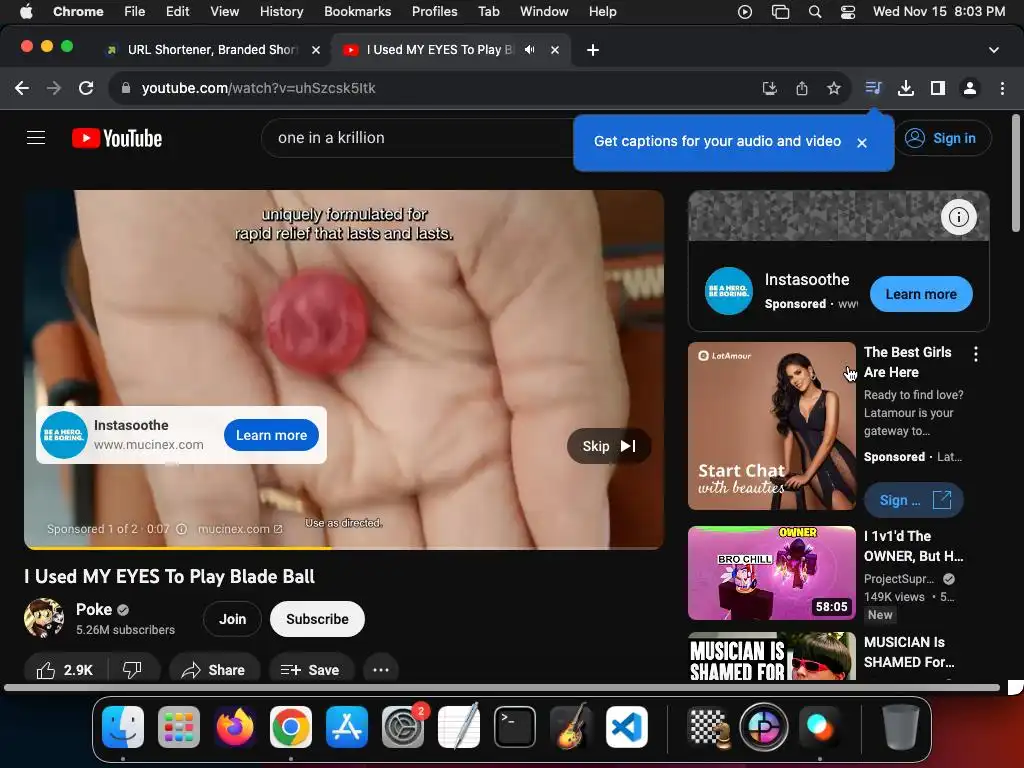Open the media controls toolbar icon
This screenshot has width=1024, height=768.
pyautogui.click(x=873, y=88)
